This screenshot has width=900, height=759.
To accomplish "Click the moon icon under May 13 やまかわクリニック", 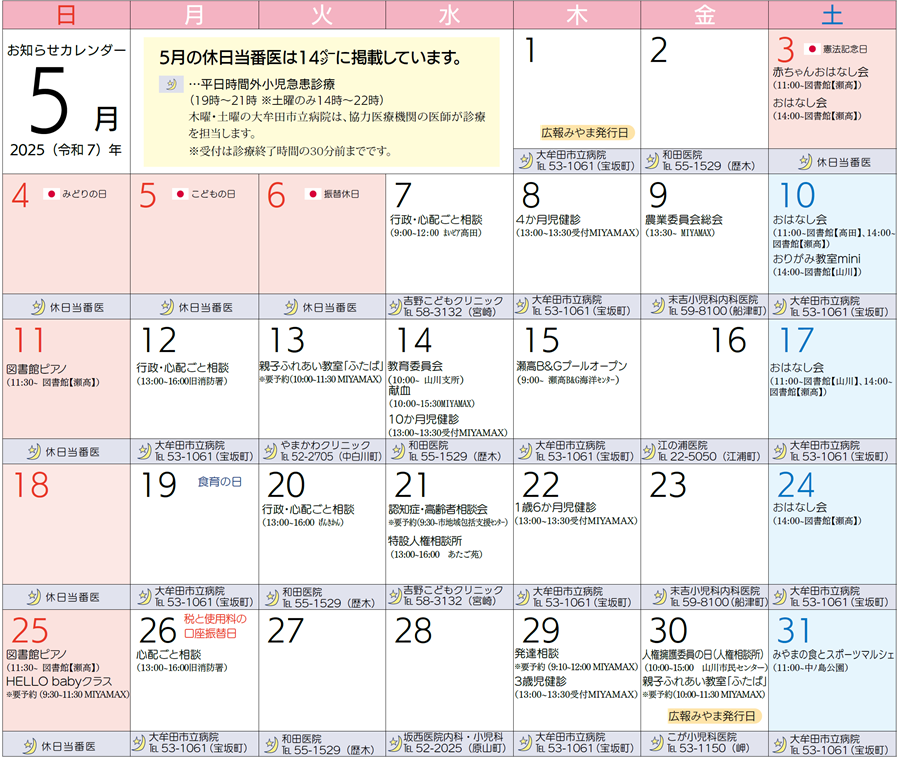I will coord(270,451).
